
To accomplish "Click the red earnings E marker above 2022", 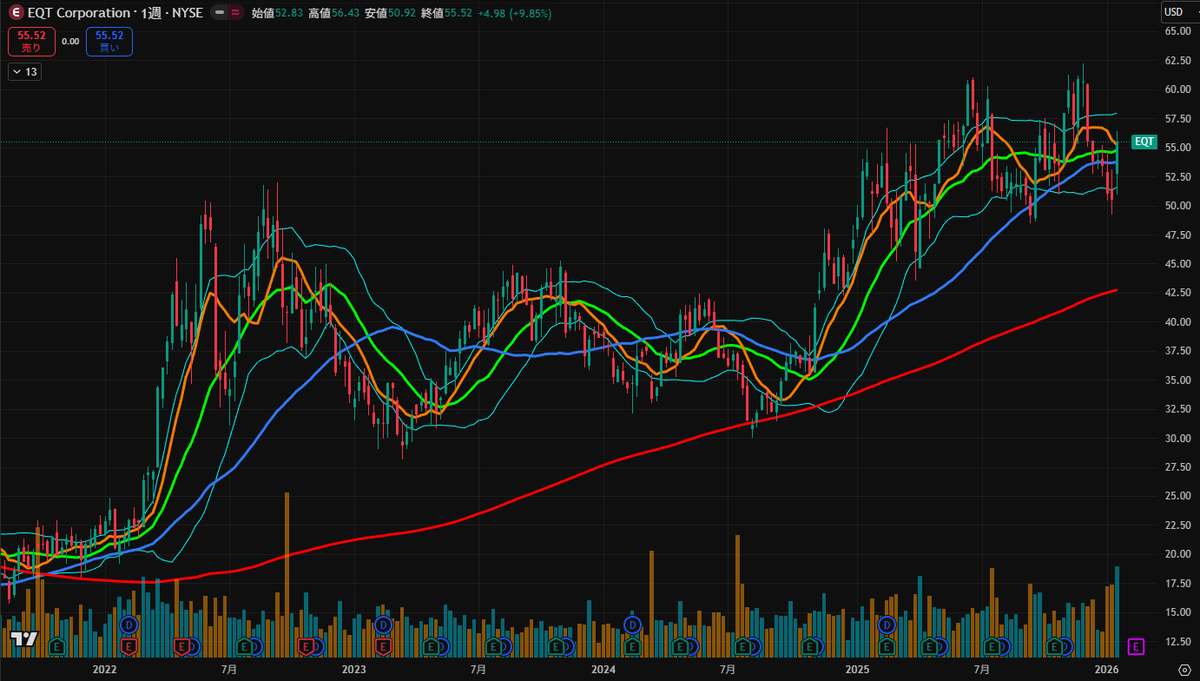I will [129, 647].
